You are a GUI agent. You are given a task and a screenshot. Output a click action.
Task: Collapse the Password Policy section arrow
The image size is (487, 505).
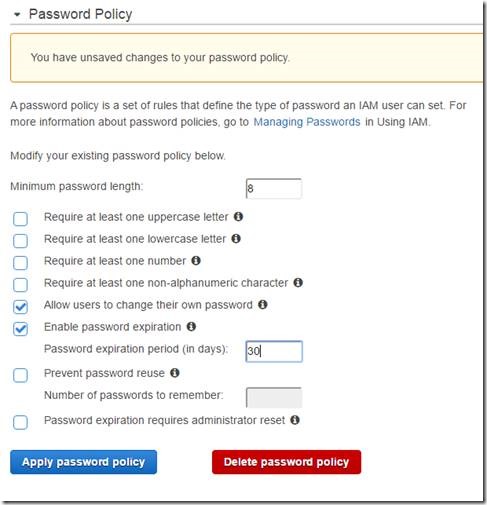click(17, 15)
